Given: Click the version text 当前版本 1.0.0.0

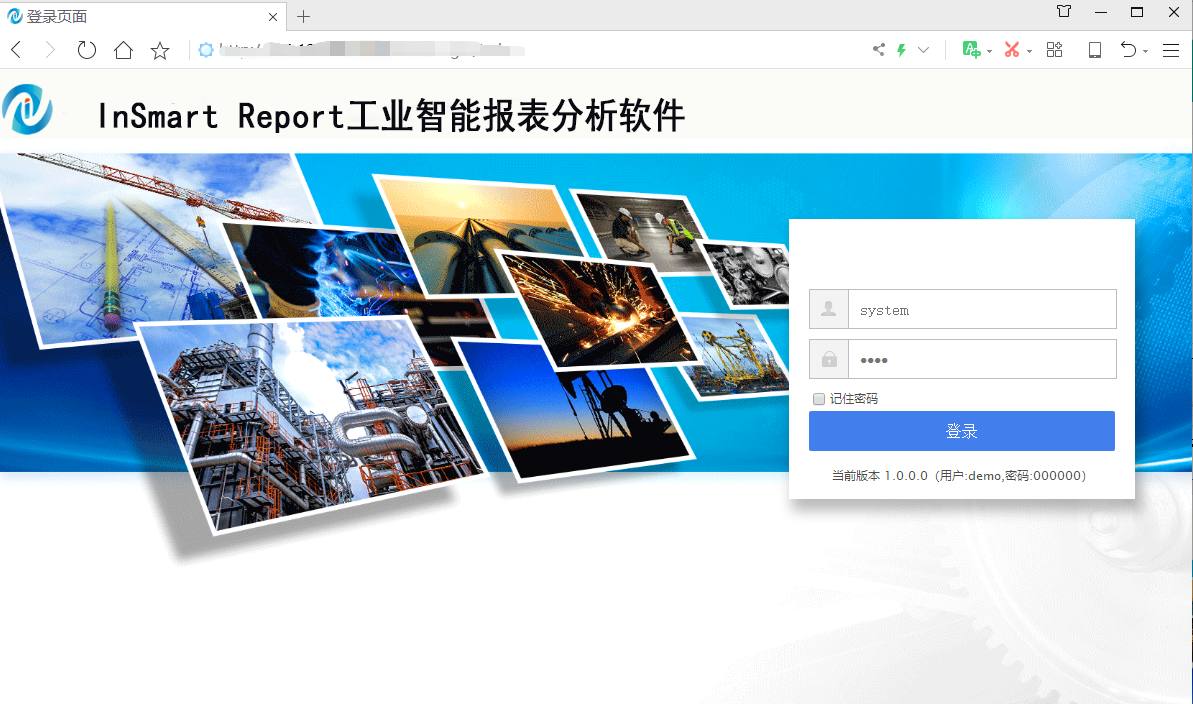Looking at the screenshot, I should click(x=880, y=476).
